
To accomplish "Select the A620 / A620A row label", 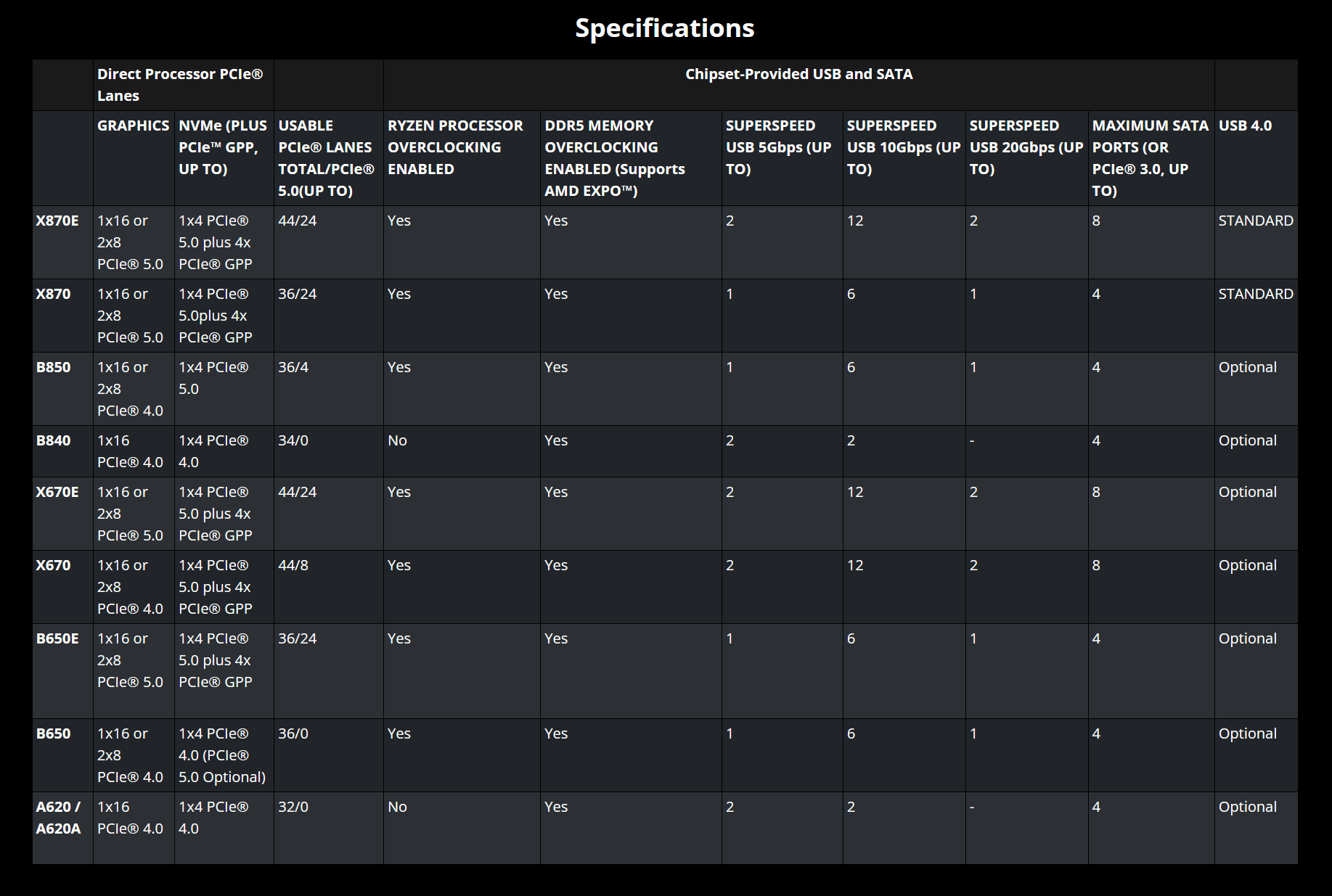I will (x=62, y=828).
